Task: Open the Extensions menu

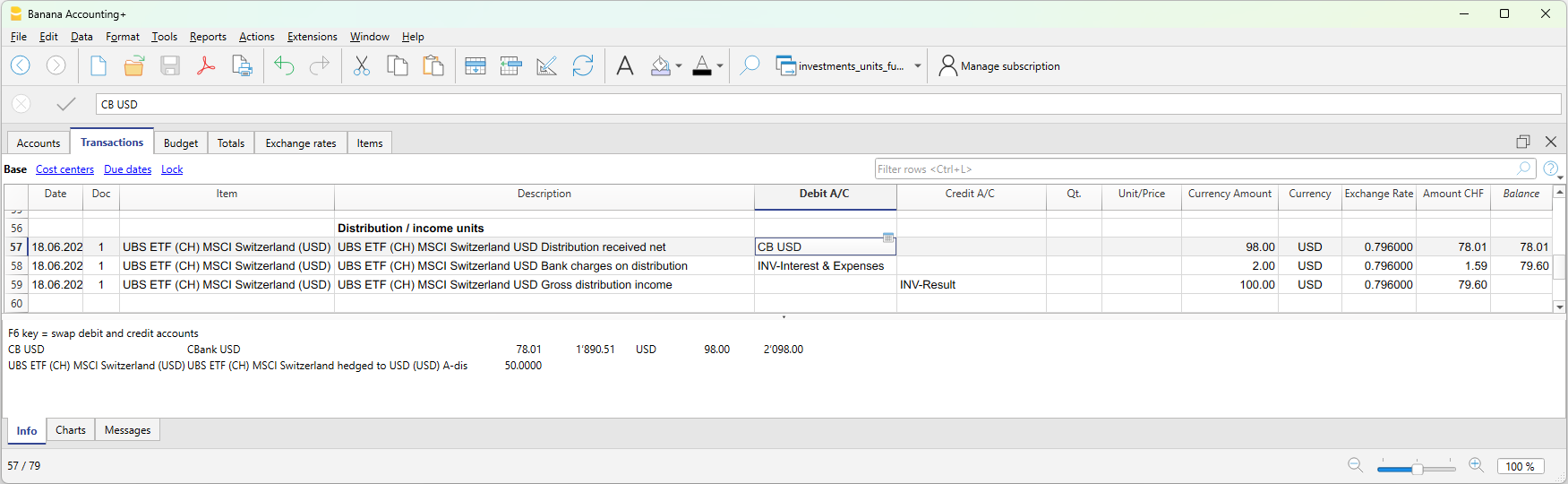Action: (313, 37)
